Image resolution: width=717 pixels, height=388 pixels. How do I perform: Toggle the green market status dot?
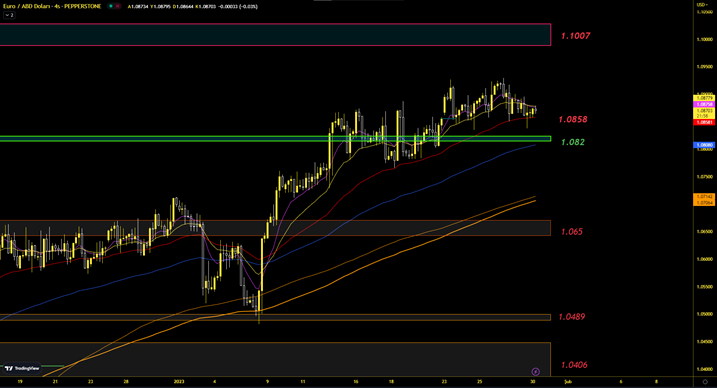111,6
